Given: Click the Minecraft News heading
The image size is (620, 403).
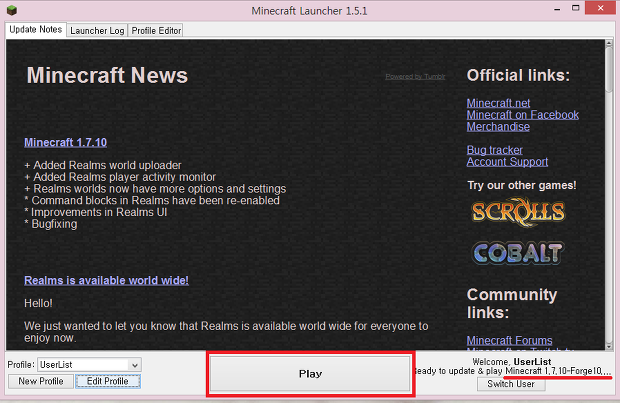Looking at the screenshot, I should coord(107,75).
